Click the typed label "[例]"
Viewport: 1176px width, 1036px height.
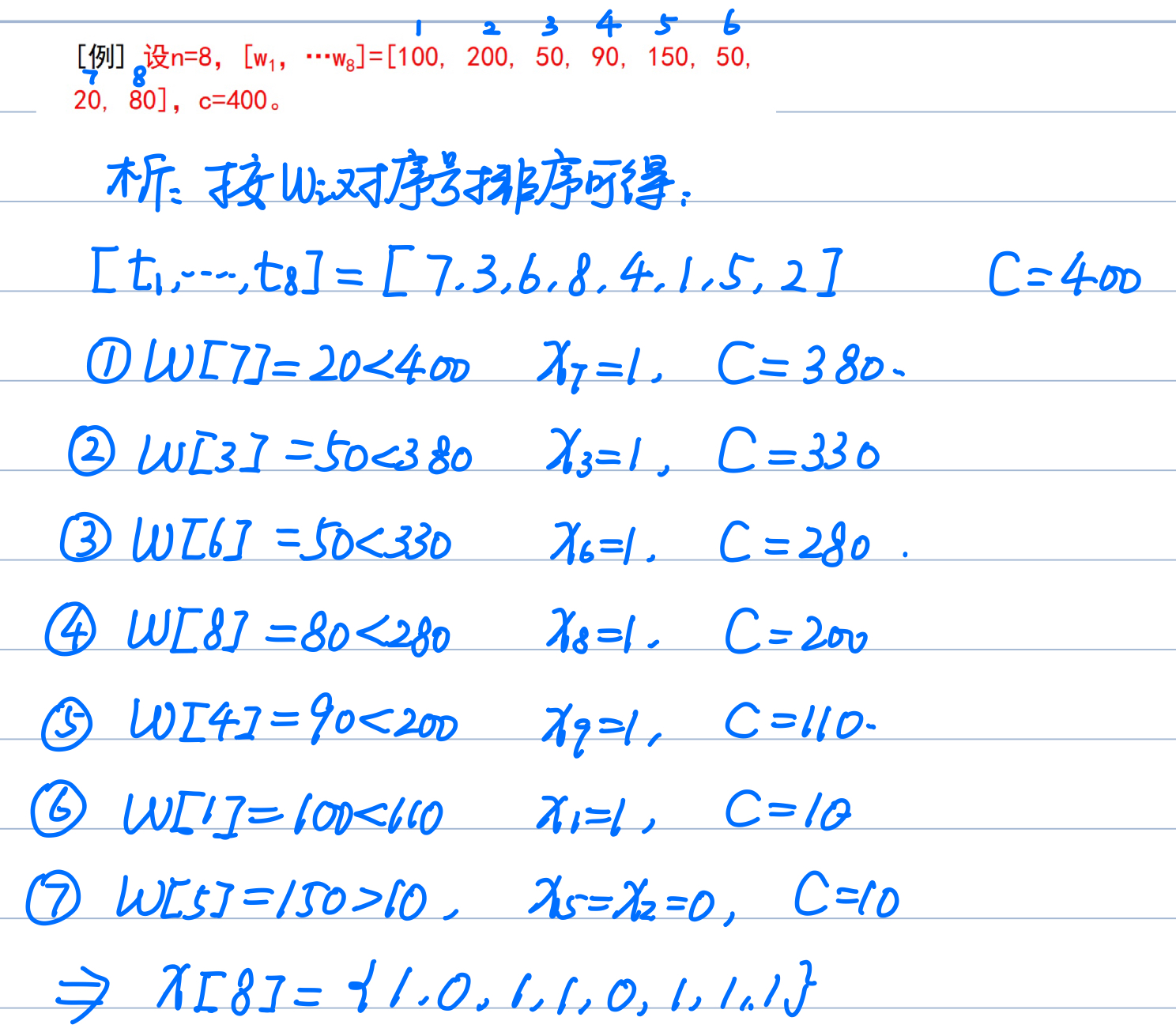[x=100, y=56]
